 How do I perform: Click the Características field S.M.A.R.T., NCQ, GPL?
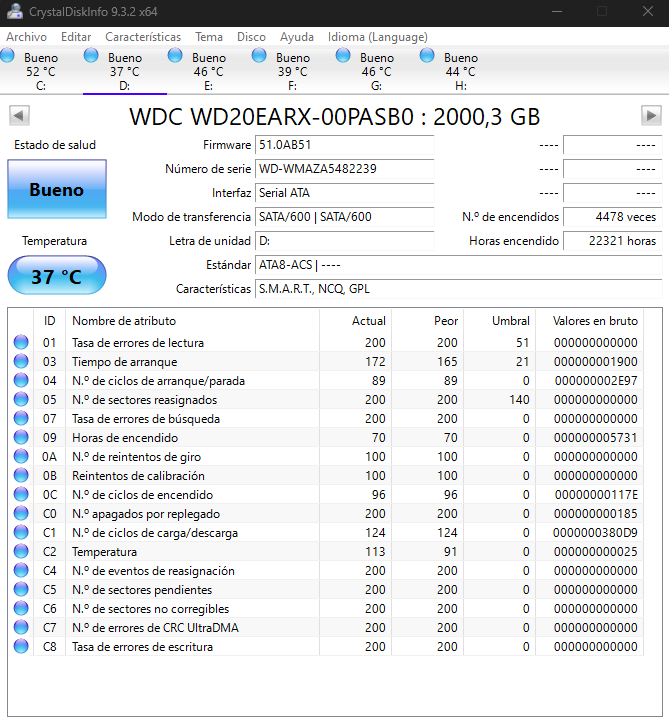(458, 289)
